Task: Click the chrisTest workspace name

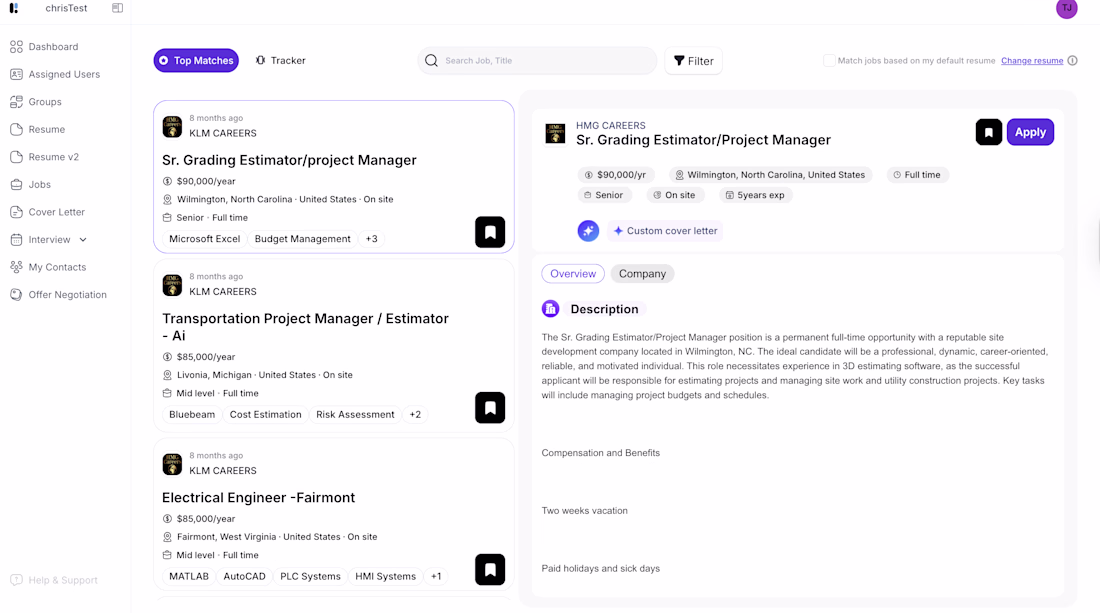Action: point(66,8)
